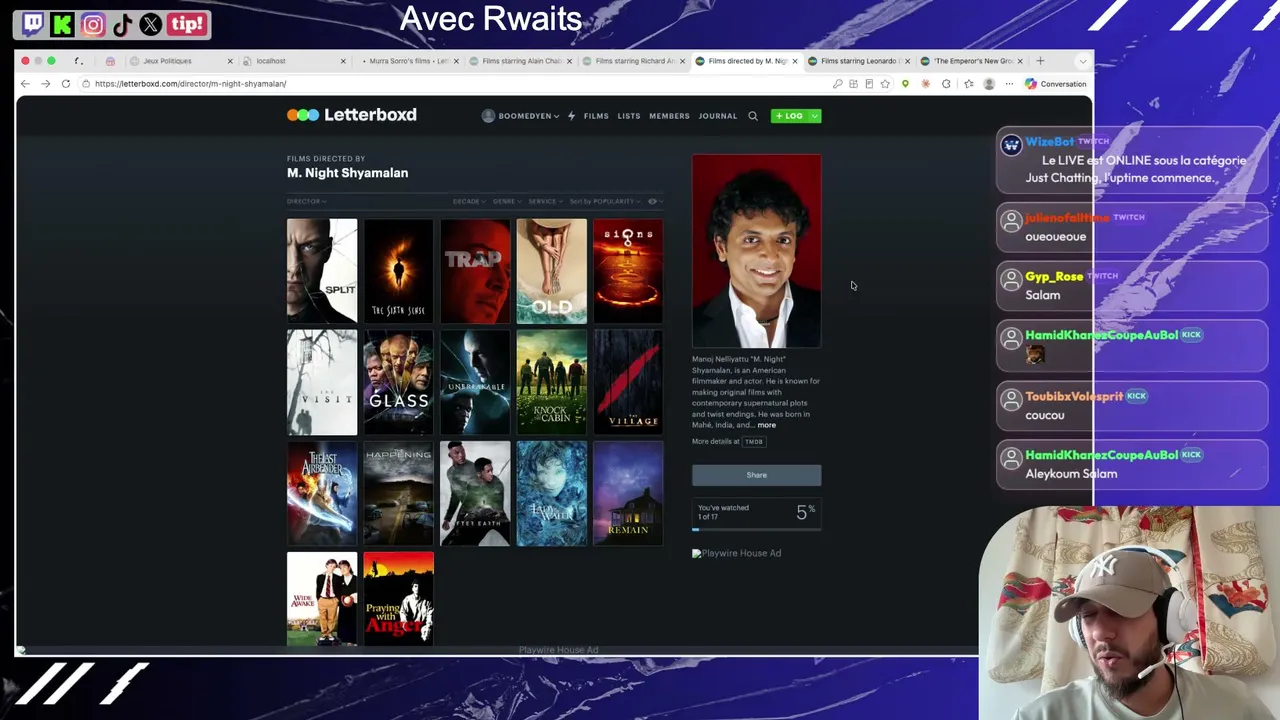Click the Conversation button in browser toolbar
The height and width of the screenshot is (720, 1280).
tap(1056, 84)
